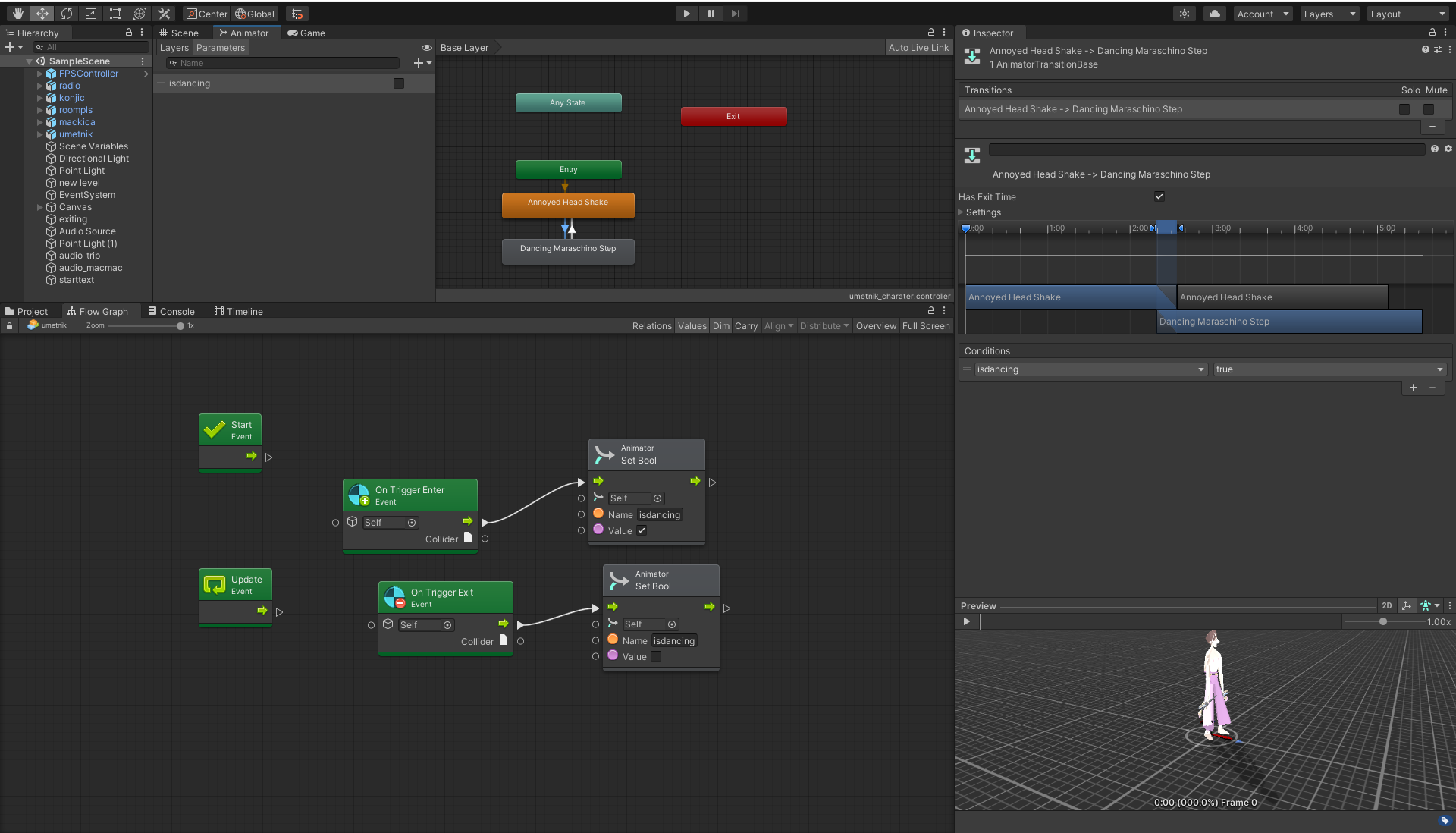Open the Layers dropdown
Image resolution: width=1456 pixels, height=833 pixels.
[1329, 14]
